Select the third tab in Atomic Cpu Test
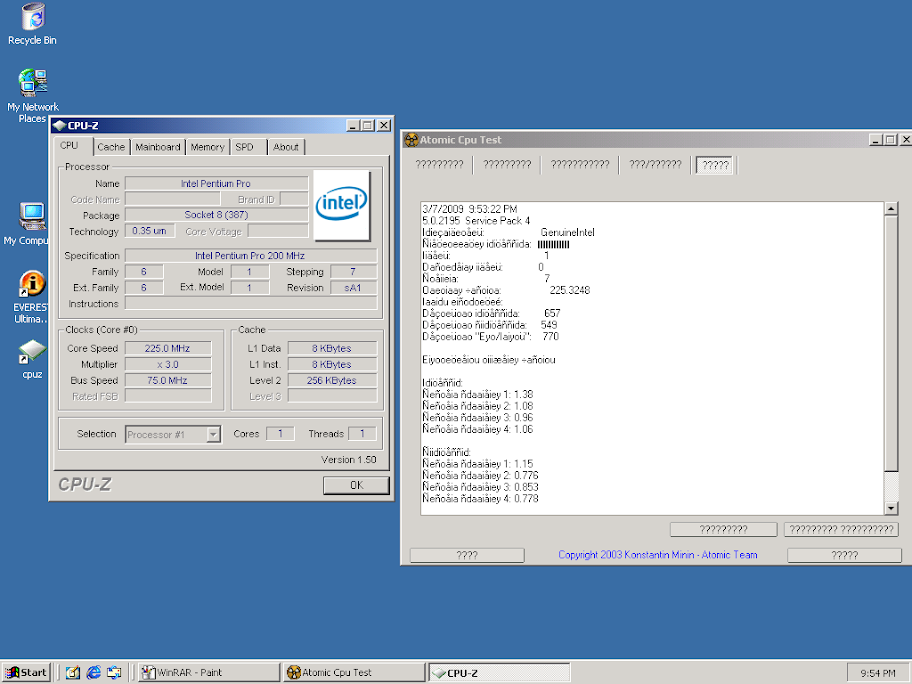 (580, 165)
